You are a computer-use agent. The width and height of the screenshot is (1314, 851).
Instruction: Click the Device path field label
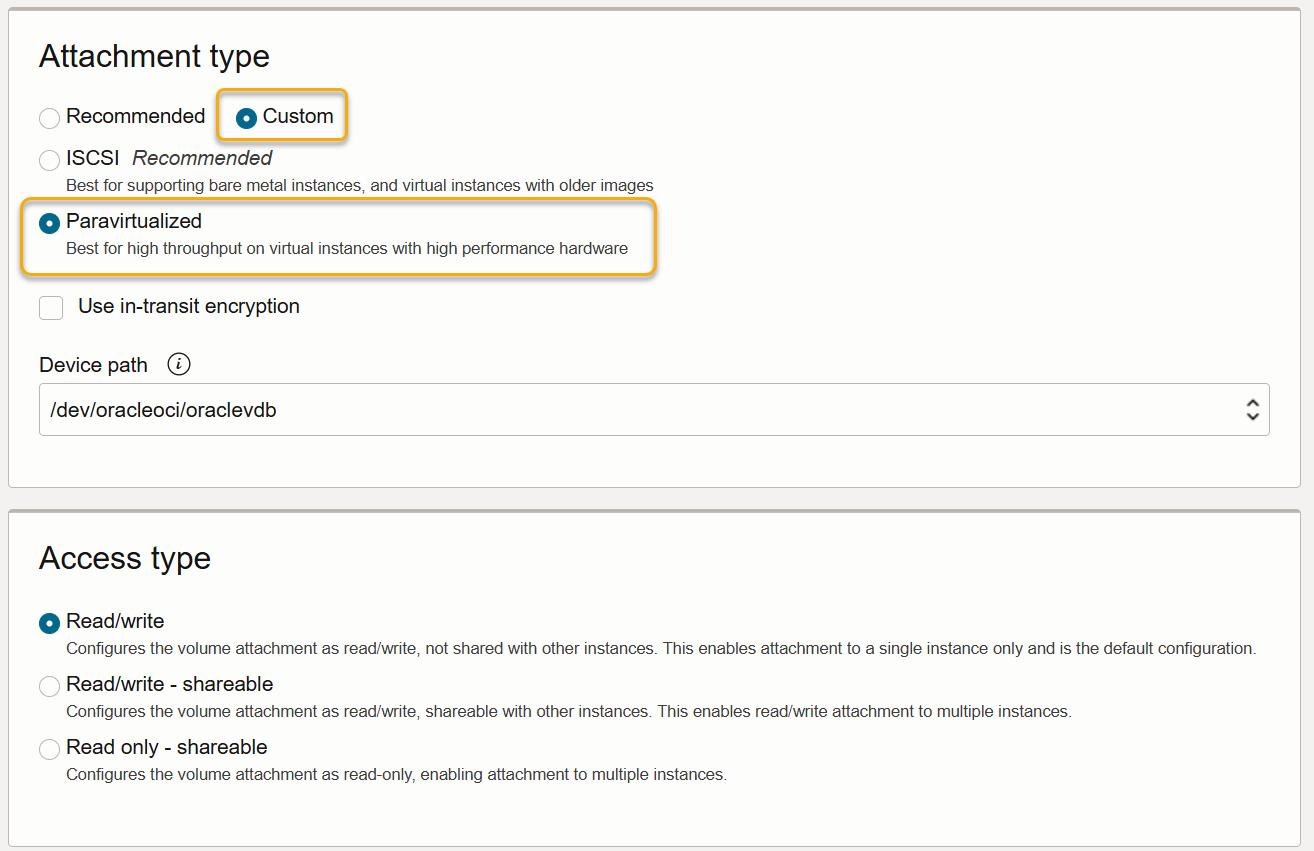click(93, 365)
